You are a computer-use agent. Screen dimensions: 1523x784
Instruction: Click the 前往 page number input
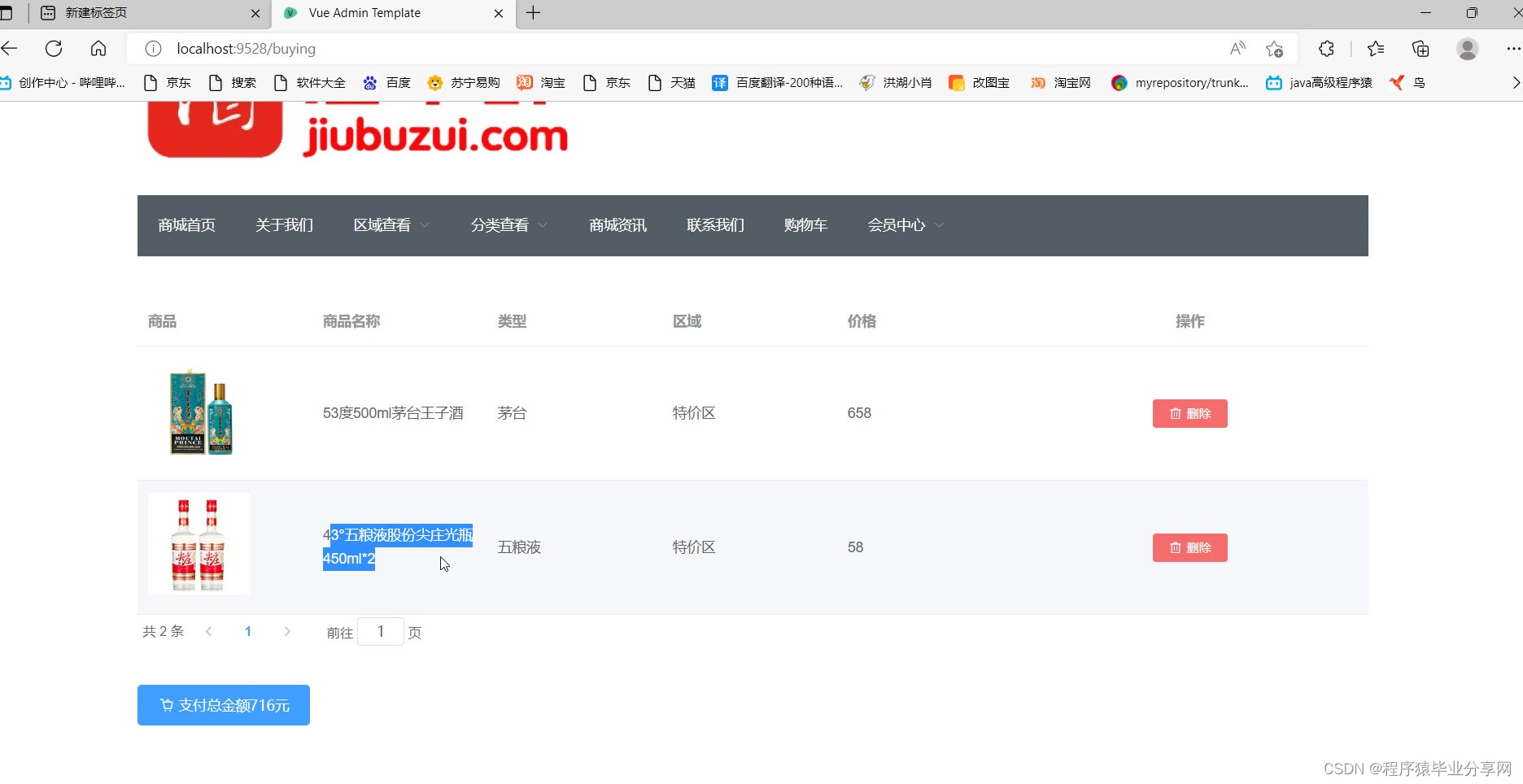380,632
